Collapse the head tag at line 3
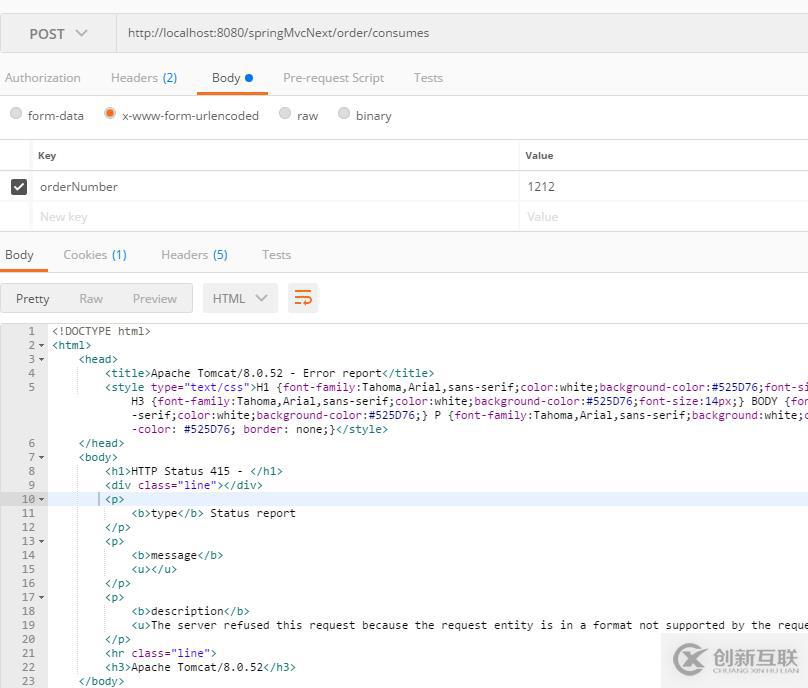This screenshot has height=688, width=808. pos(42,360)
